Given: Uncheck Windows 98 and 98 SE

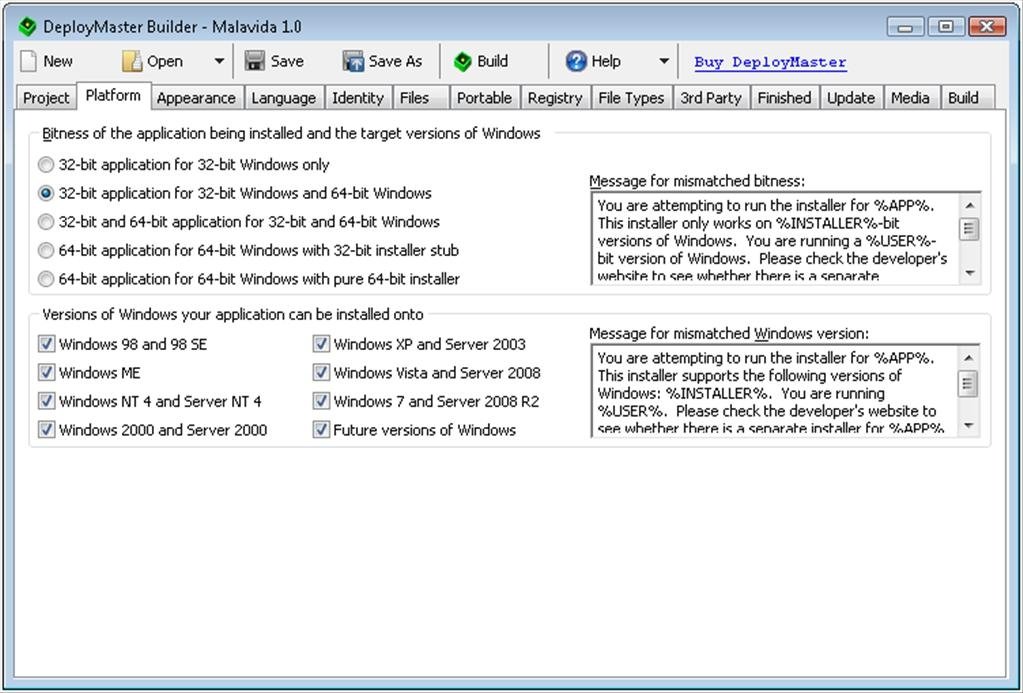Looking at the screenshot, I should (x=46, y=344).
